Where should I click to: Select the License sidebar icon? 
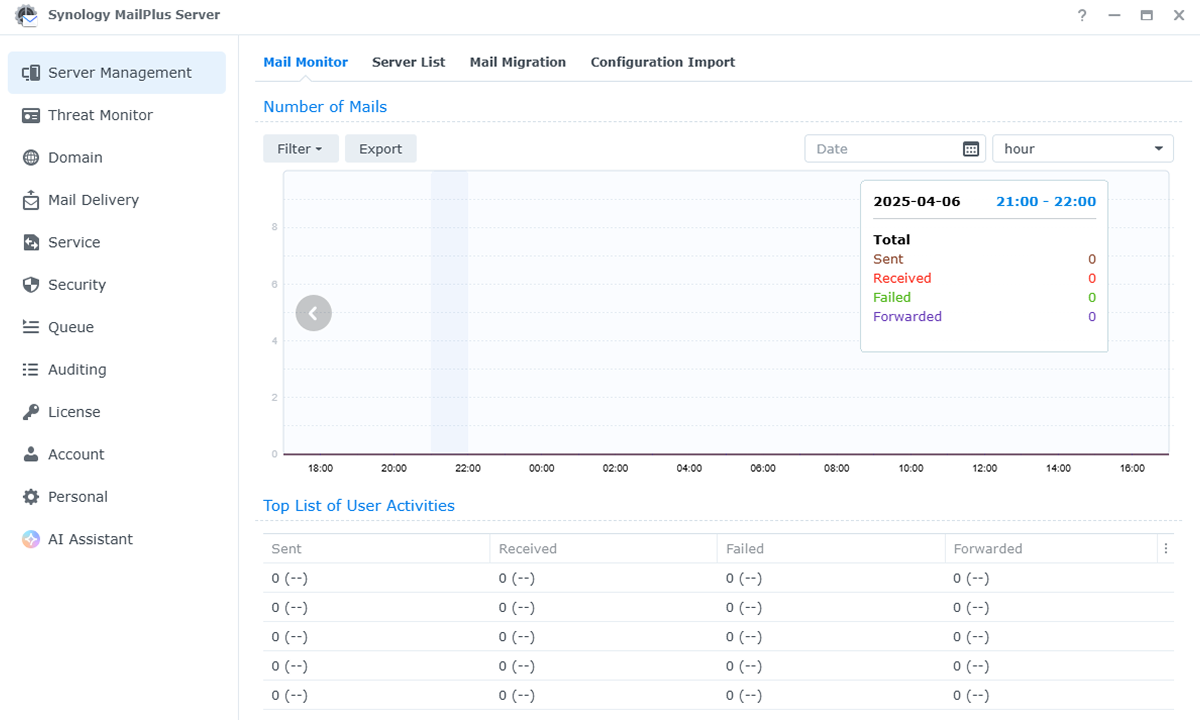tap(75, 411)
